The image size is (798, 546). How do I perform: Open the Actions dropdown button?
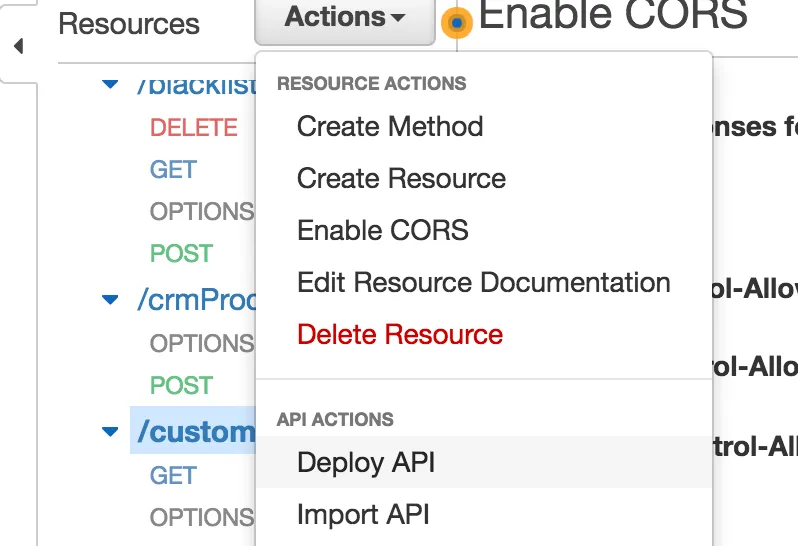pyautogui.click(x=344, y=18)
